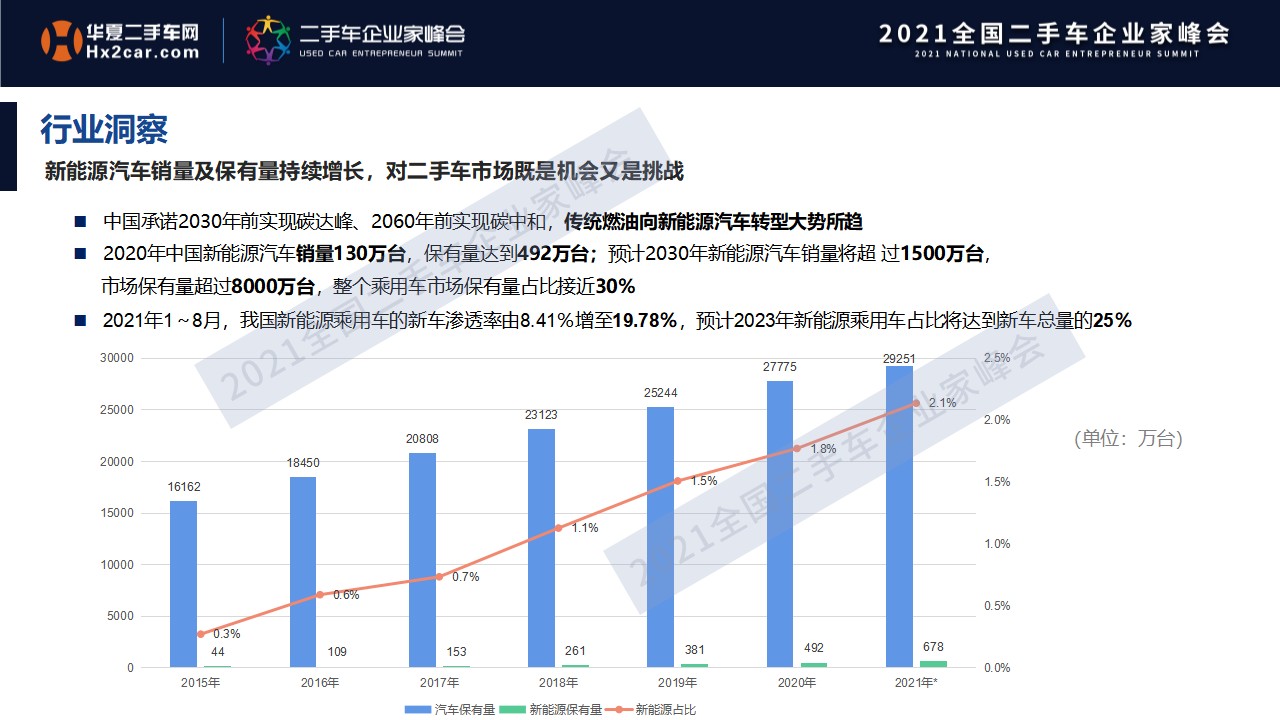Image resolution: width=1280 pixels, height=720 pixels.
Task: Click the 2015年 blue bar labeled 16162
Action: coord(183,584)
